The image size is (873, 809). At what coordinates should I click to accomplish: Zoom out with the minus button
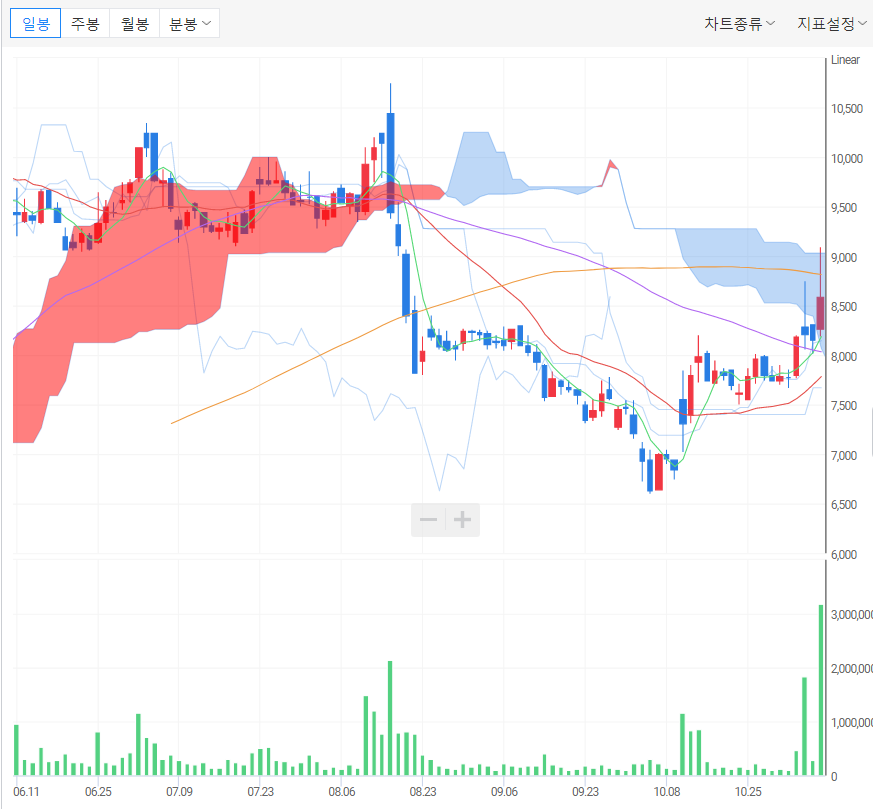[428, 520]
